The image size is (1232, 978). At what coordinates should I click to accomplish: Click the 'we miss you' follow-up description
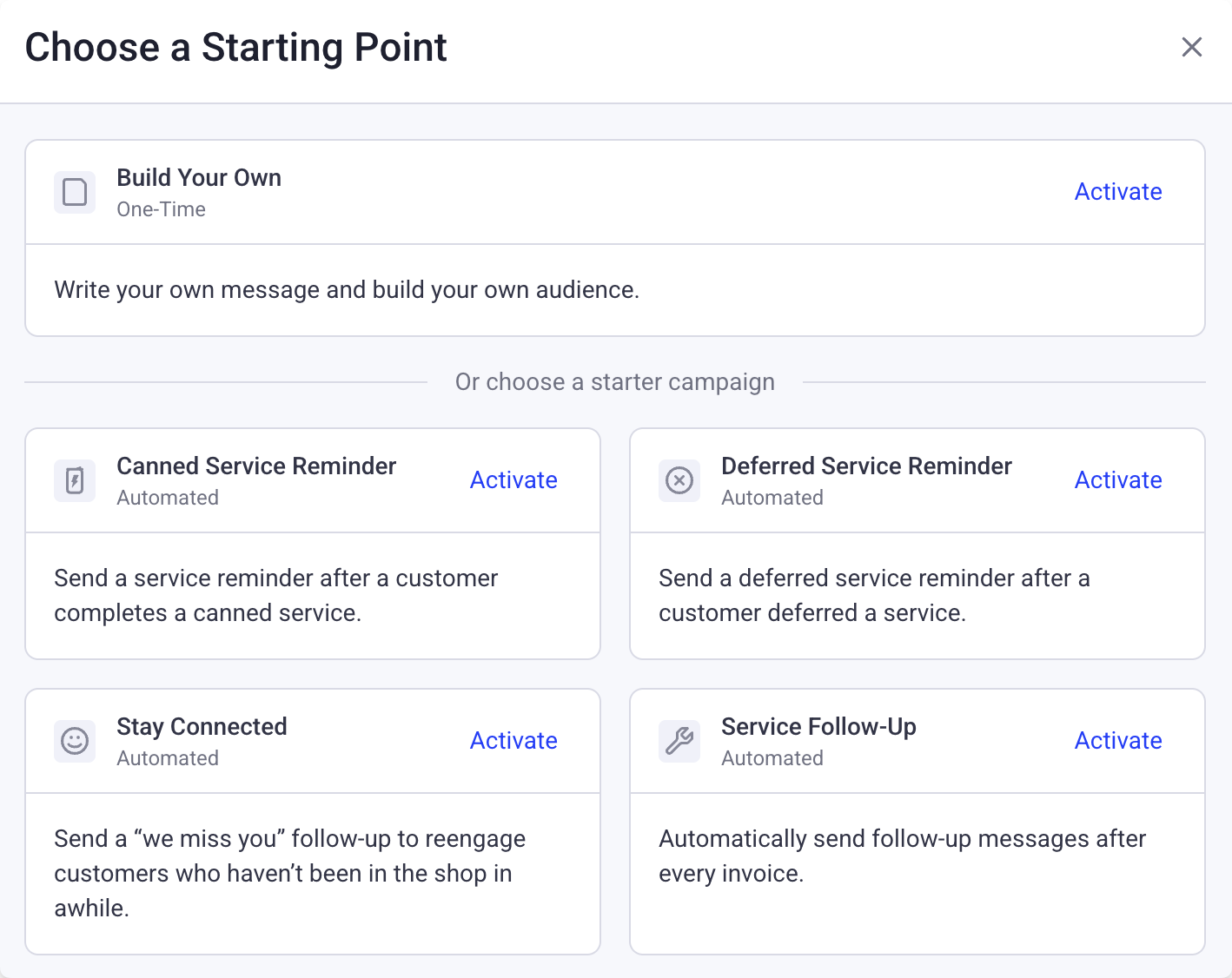[x=290, y=874]
